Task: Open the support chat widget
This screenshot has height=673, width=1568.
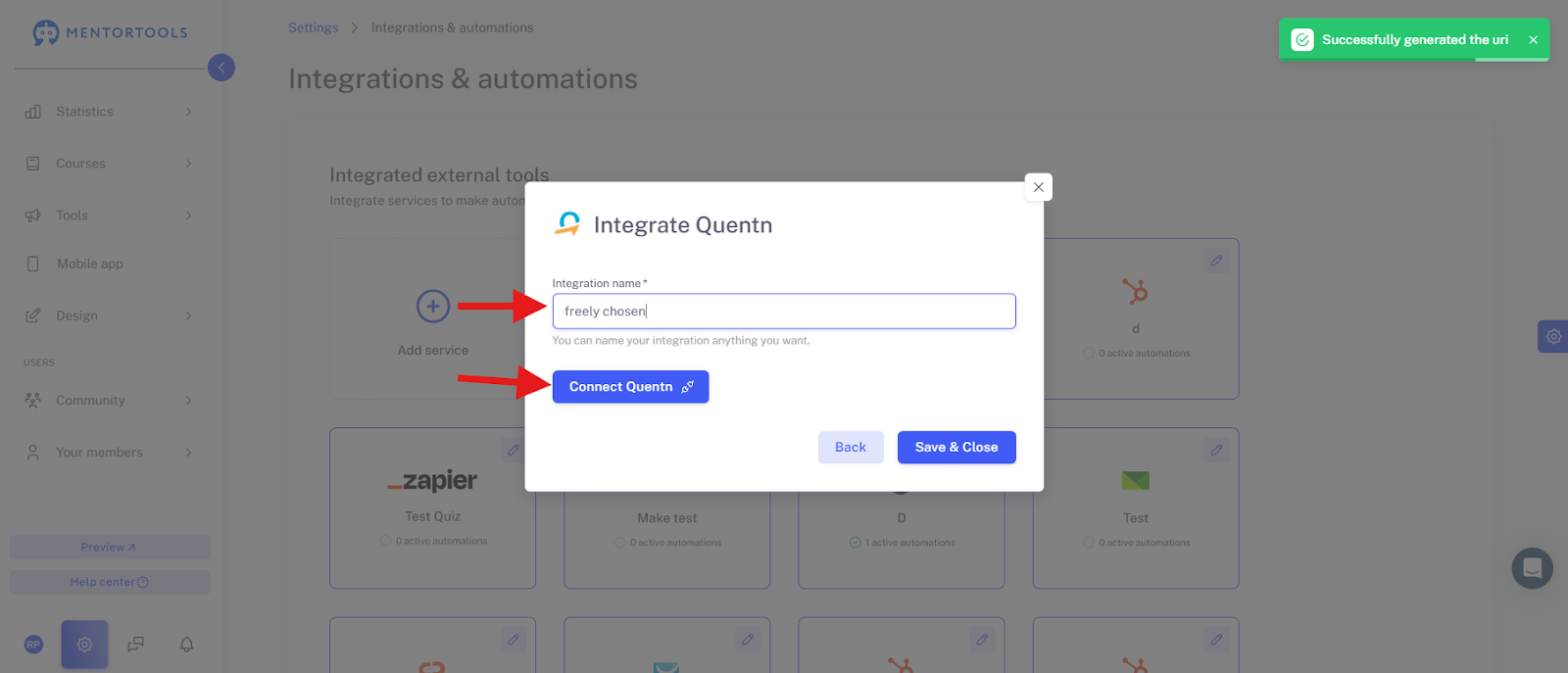Action: click(1533, 568)
